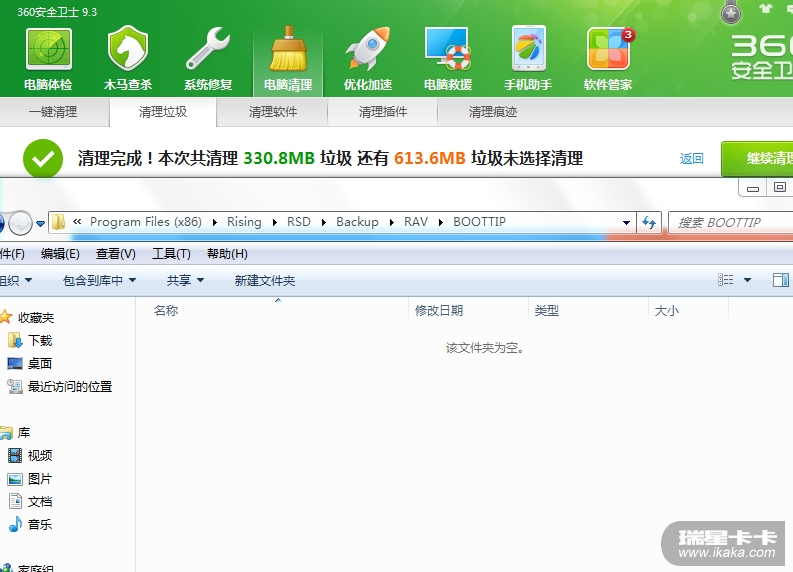Sort by 名称 column header
Image resolution: width=793 pixels, height=572 pixels.
click(166, 311)
